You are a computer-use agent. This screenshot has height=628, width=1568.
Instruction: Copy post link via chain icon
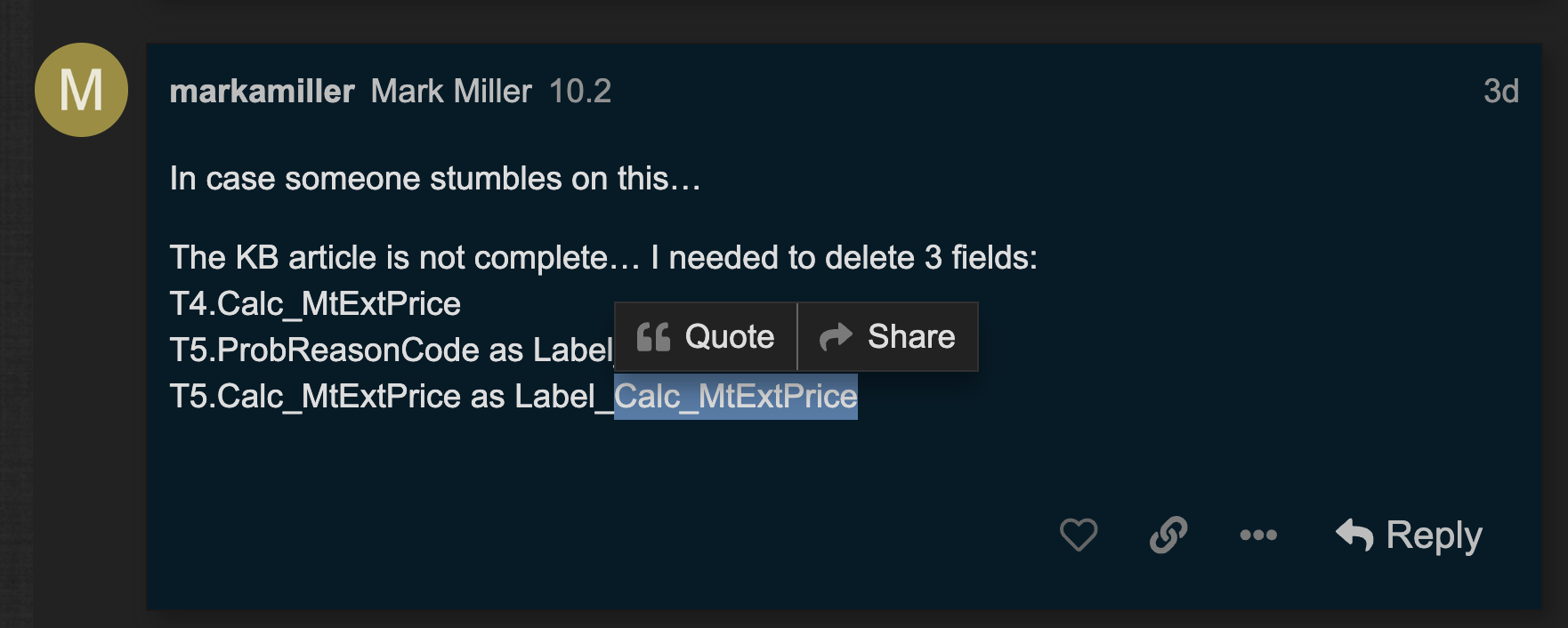pyautogui.click(x=1168, y=535)
